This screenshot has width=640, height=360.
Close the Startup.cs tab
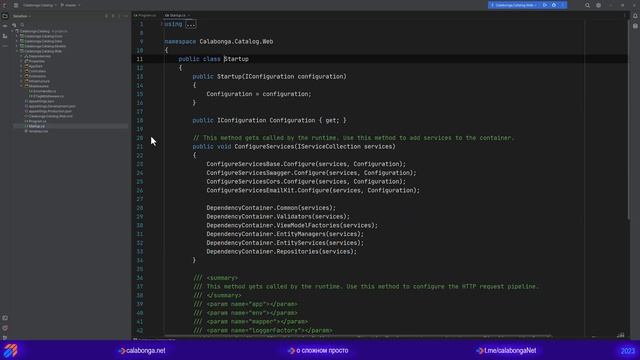tap(189, 16)
